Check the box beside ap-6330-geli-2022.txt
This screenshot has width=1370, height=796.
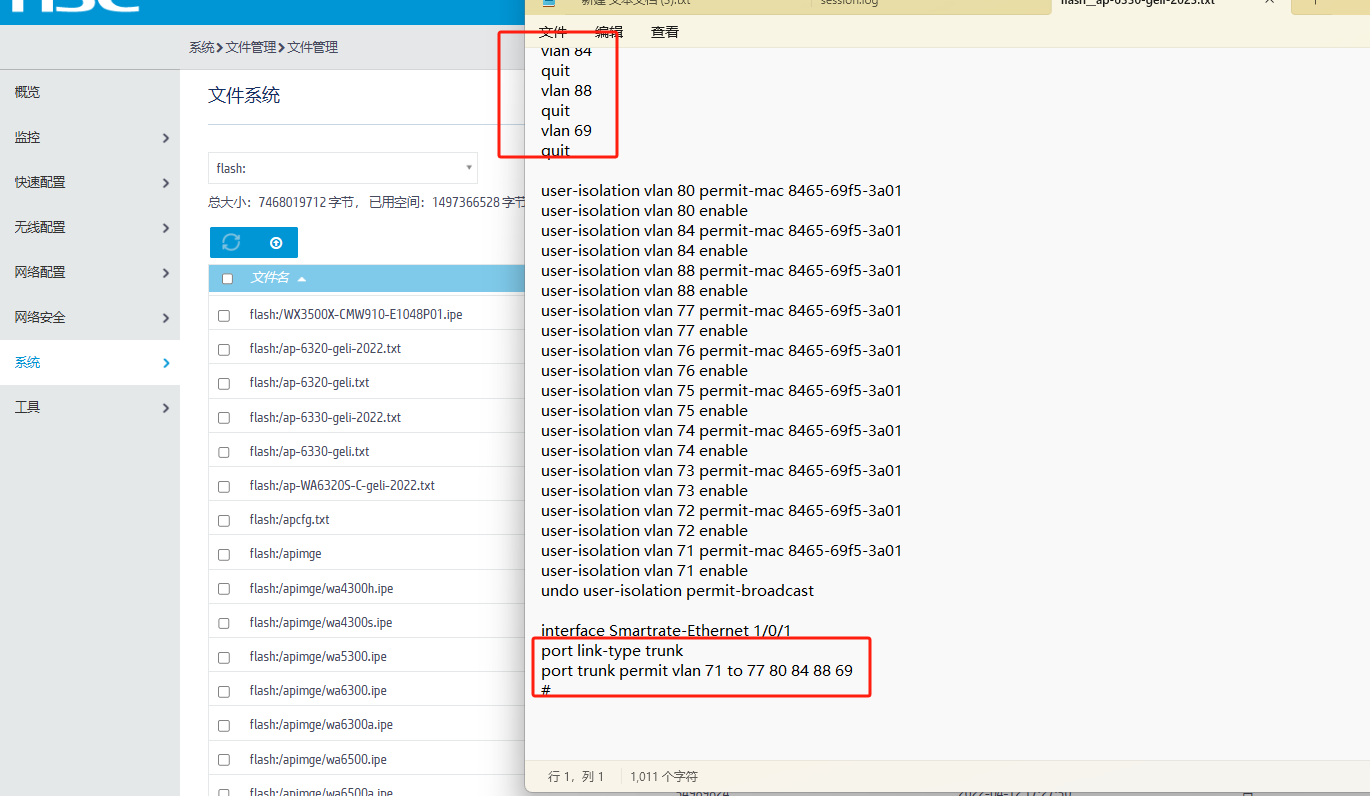224,418
